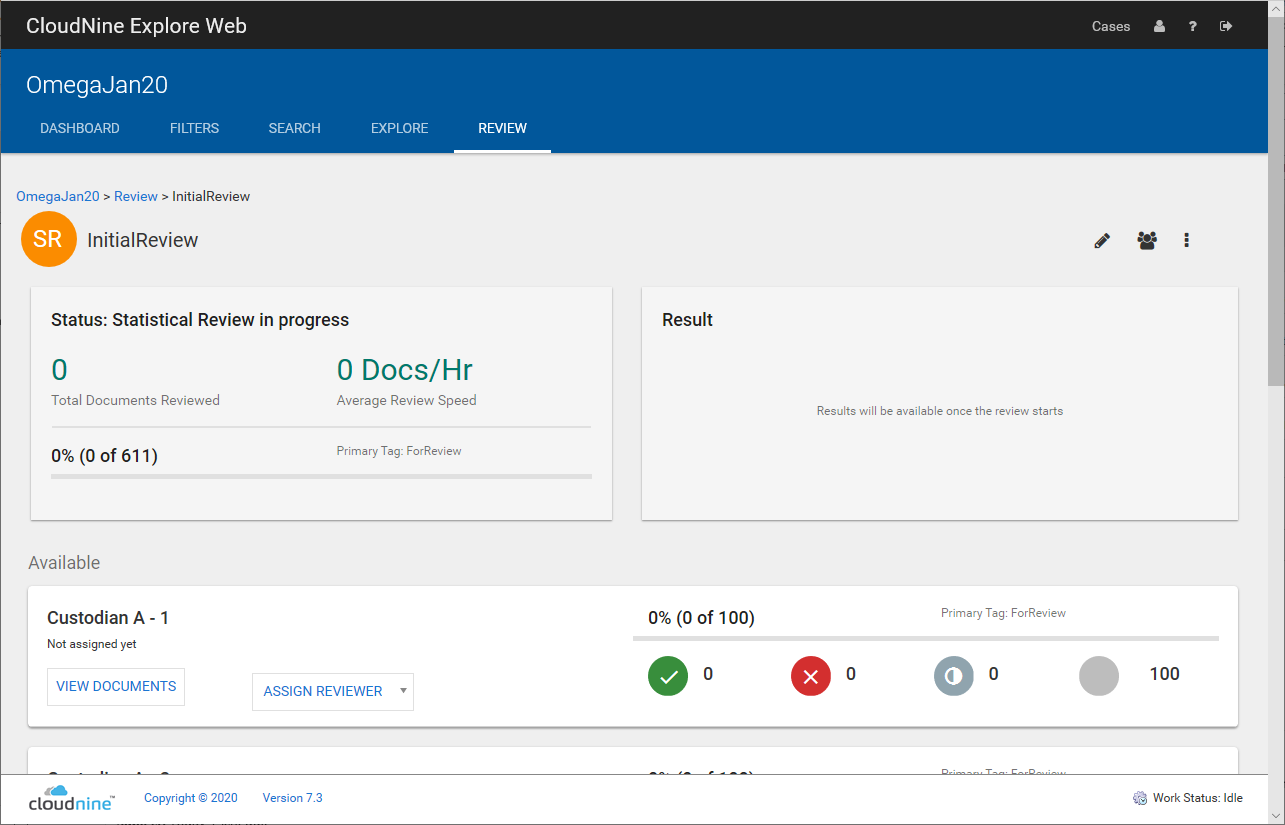Click the 'Result' card heading
The width and height of the screenshot is (1285, 825).
coord(688,320)
